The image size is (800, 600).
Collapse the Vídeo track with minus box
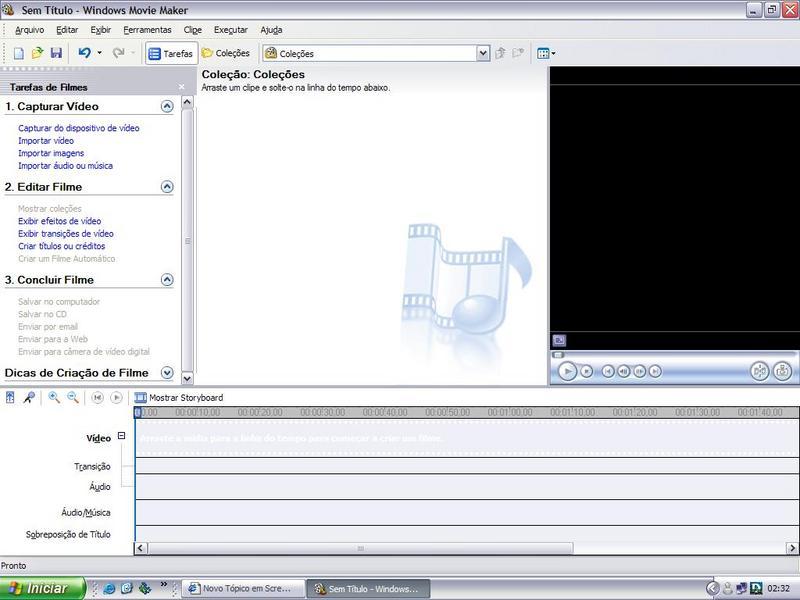(121, 436)
